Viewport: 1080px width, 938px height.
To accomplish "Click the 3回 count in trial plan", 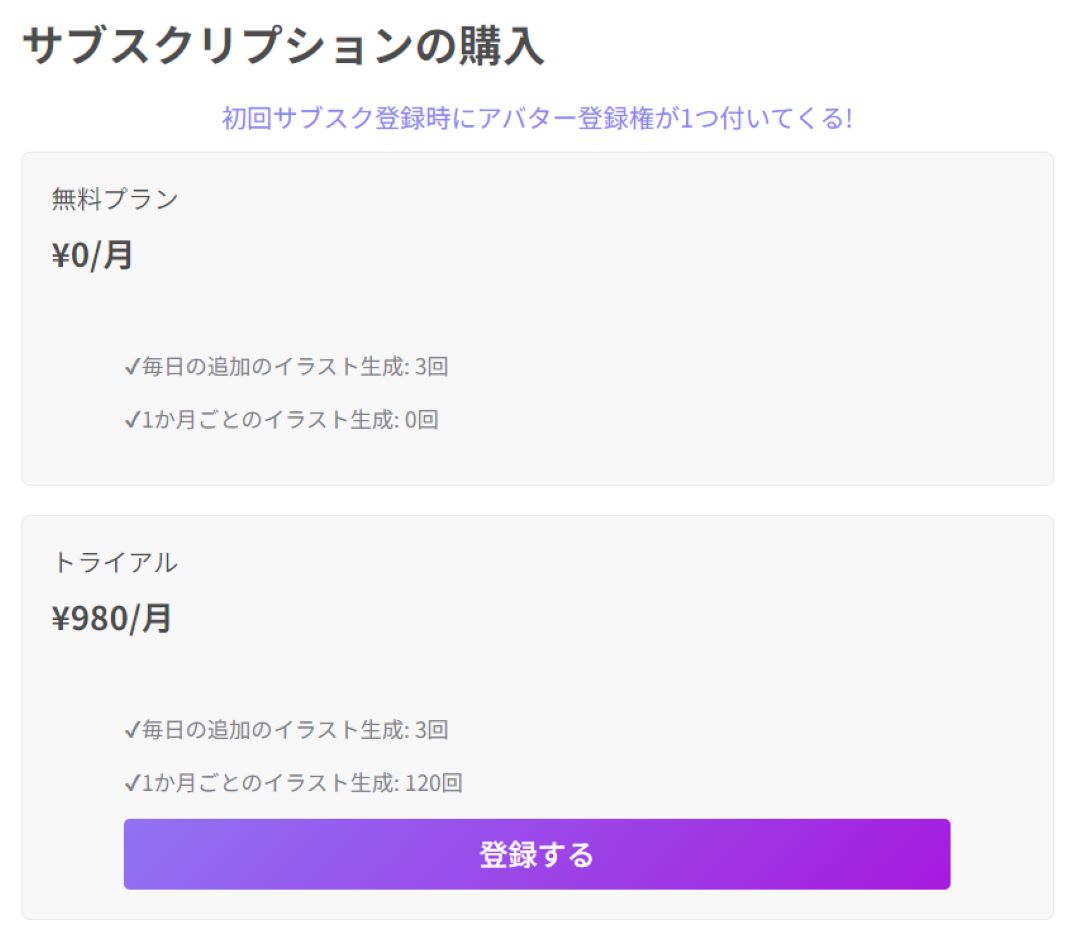I will tap(431, 730).
